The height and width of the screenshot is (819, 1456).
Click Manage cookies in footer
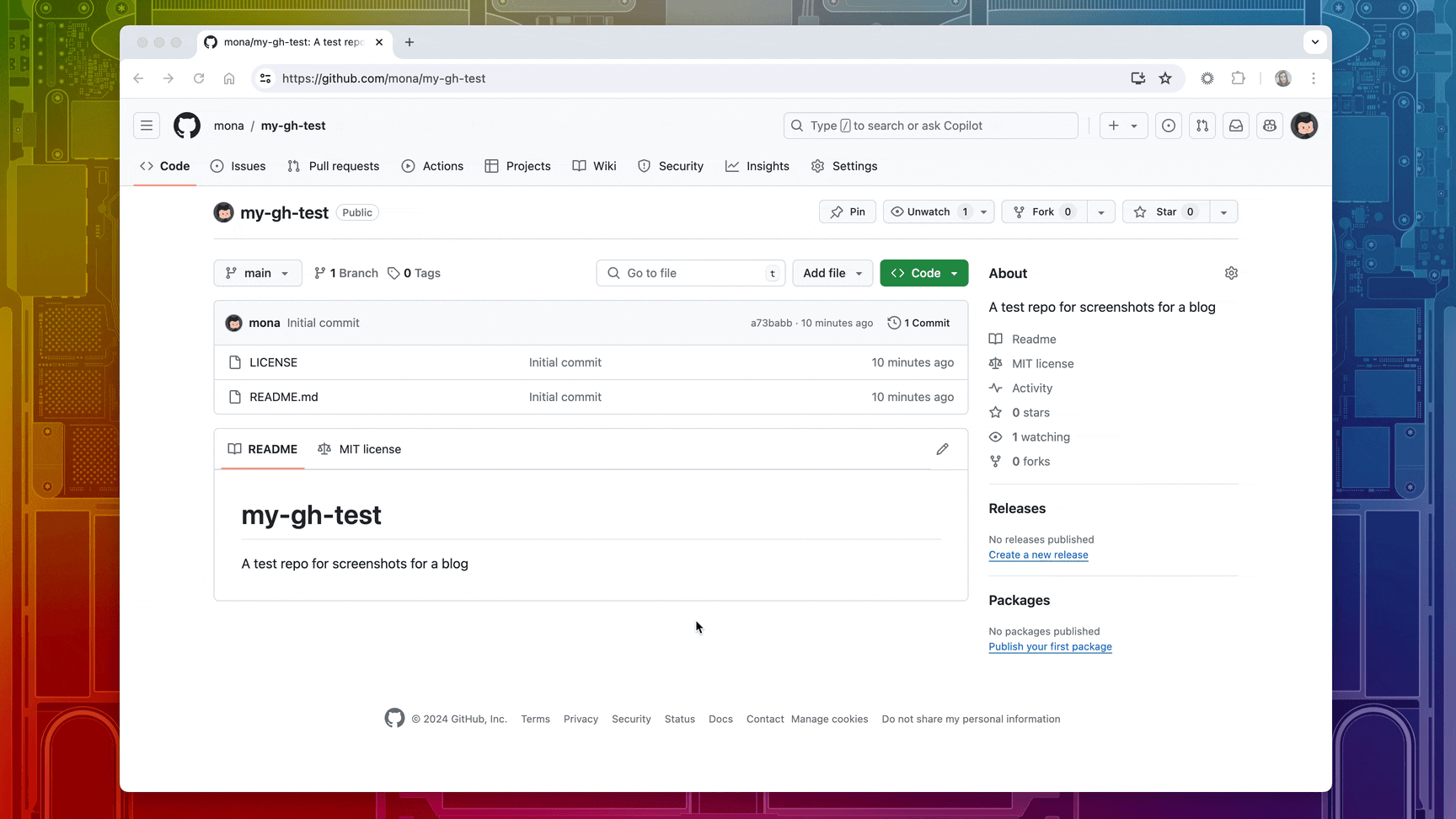[829, 719]
